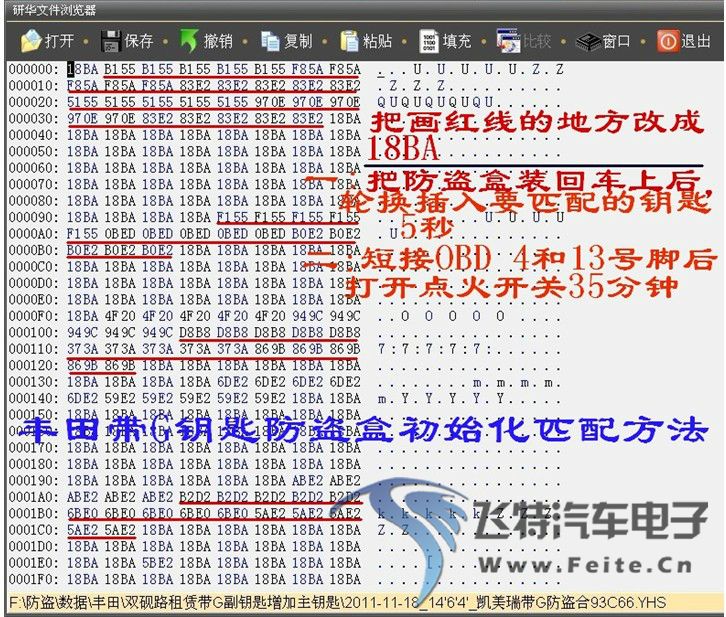Select offset label 0001F0:
726x617 pixels.
click(34, 579)
